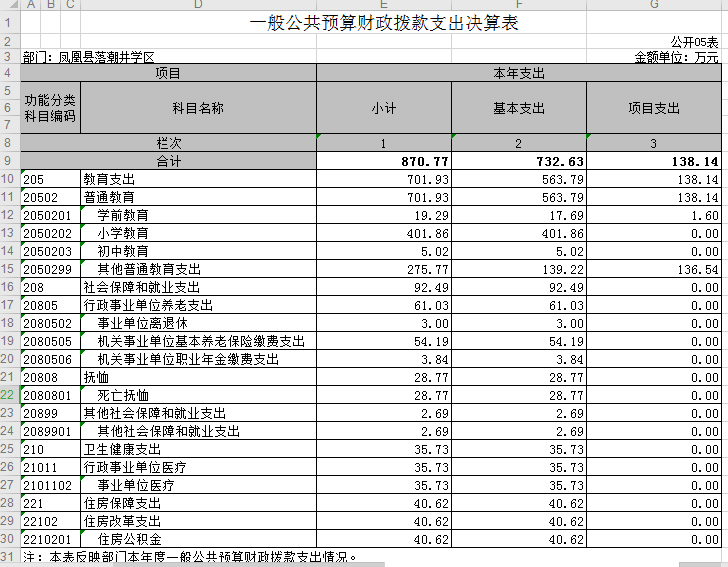Click value 19.29 in 学前教育 row
The image size is (728, 567).
[384, 215]
